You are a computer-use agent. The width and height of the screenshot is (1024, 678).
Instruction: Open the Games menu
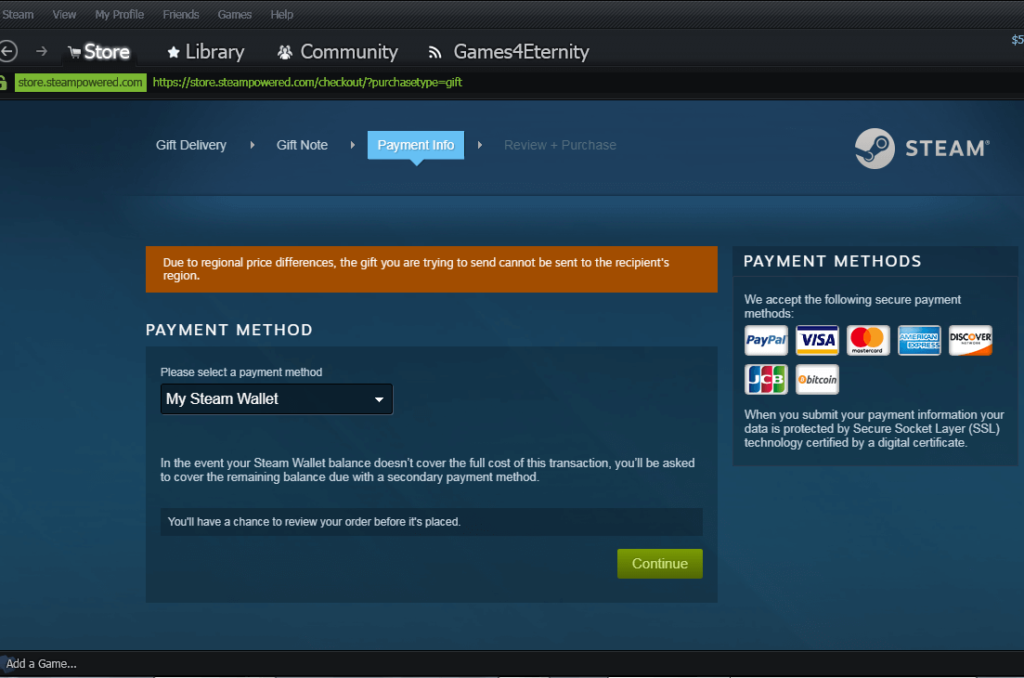click(x=234, y=14)
